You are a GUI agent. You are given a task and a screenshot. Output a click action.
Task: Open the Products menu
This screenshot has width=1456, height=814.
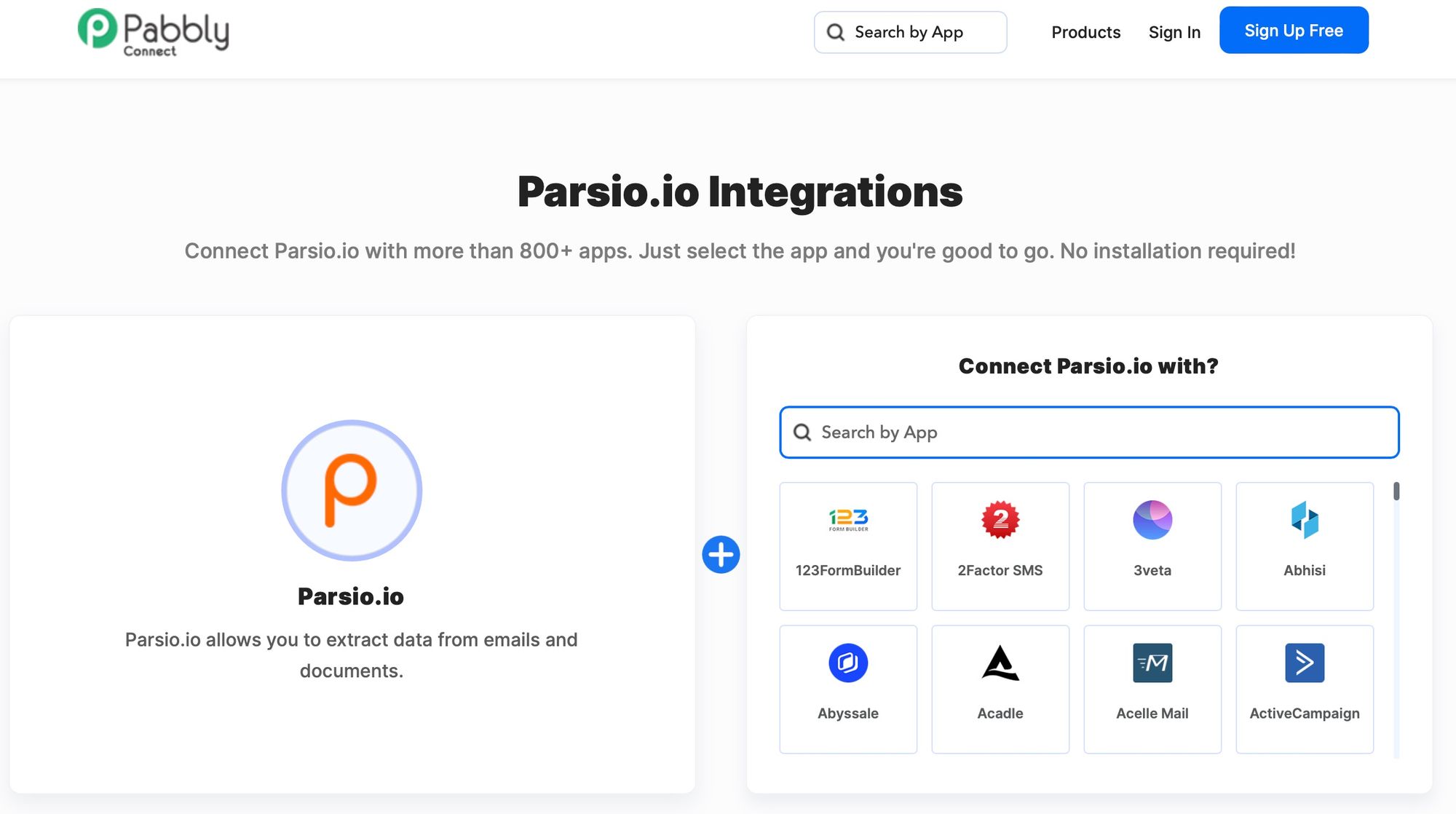click(1085, 32)
